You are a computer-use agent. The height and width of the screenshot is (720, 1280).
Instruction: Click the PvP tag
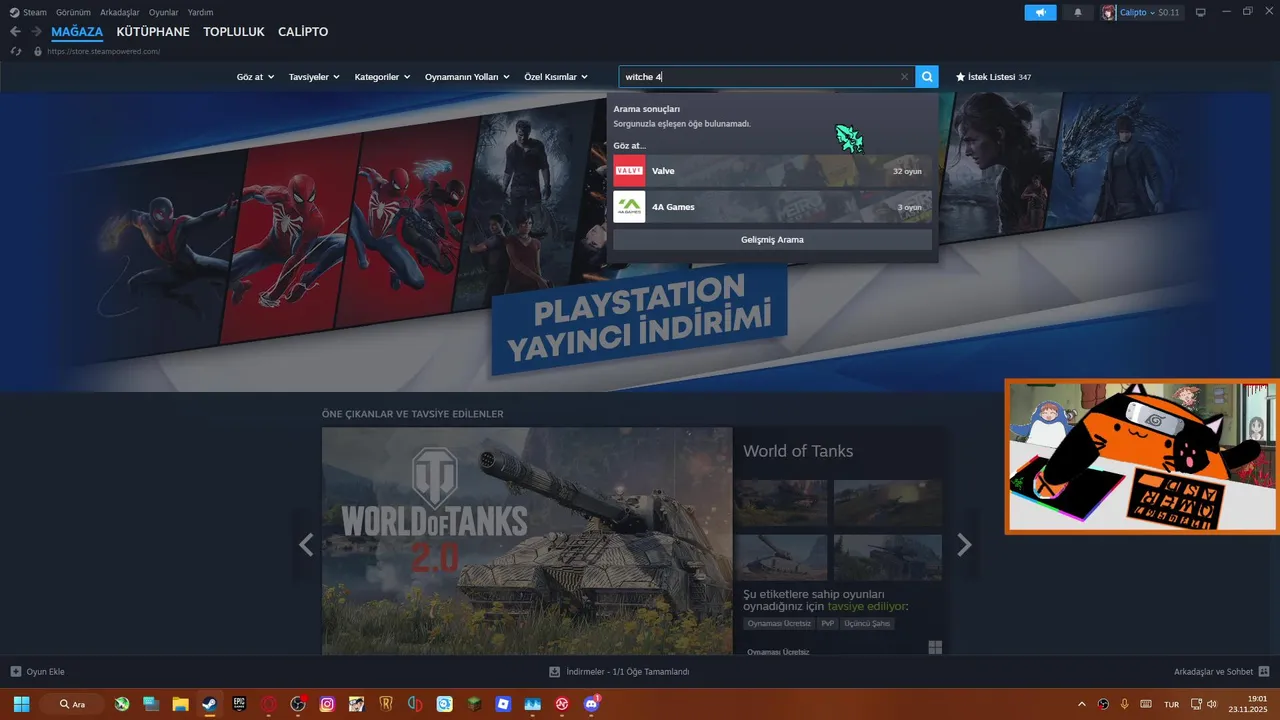click(827, 624)
